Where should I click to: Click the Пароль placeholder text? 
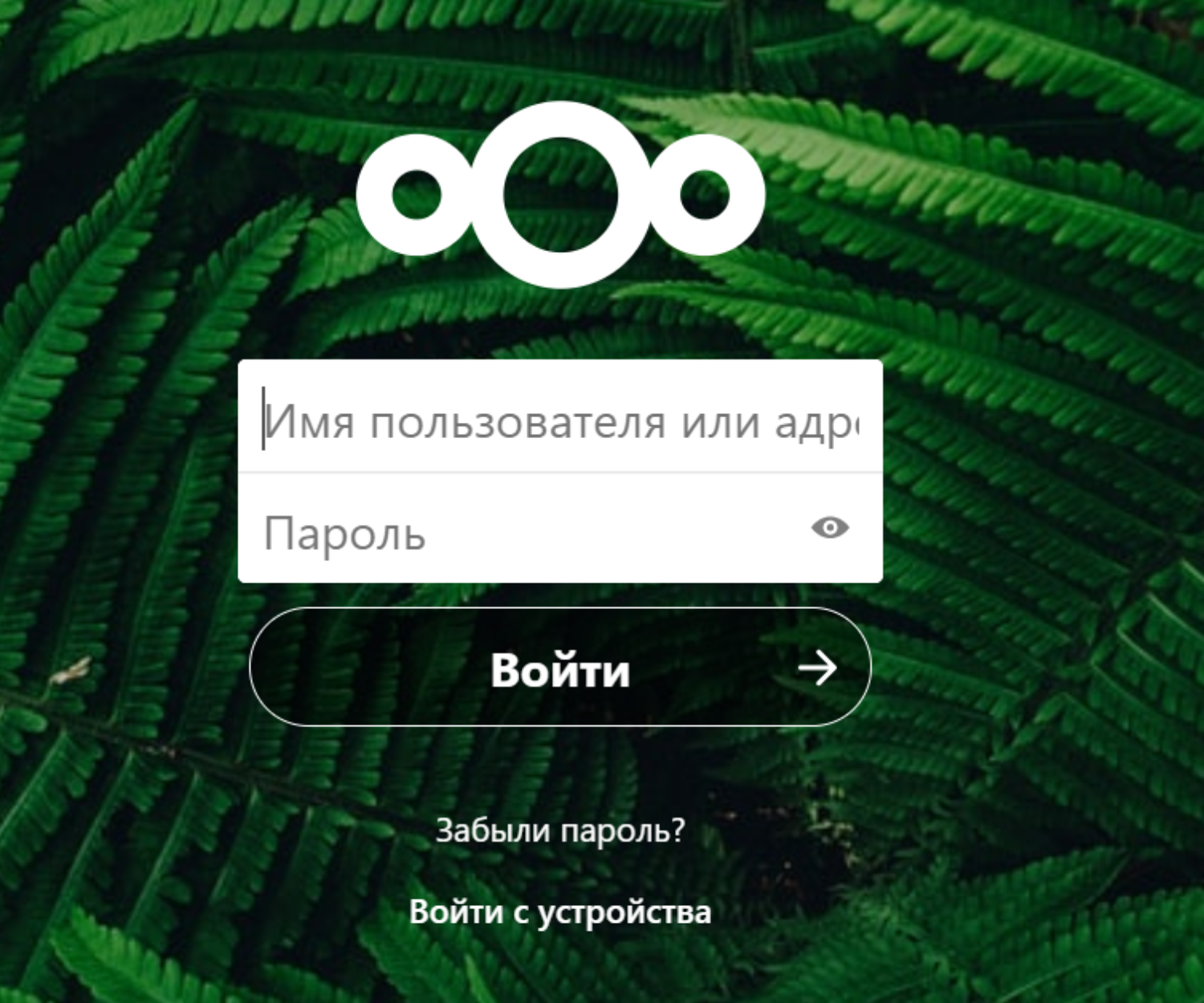point(344,534)
